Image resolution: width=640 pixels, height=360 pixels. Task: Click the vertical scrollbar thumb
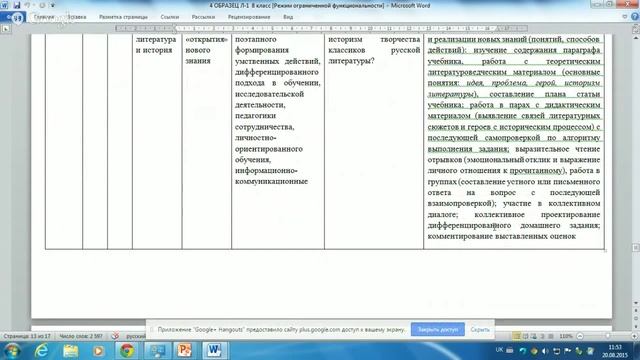pos(636,248)
